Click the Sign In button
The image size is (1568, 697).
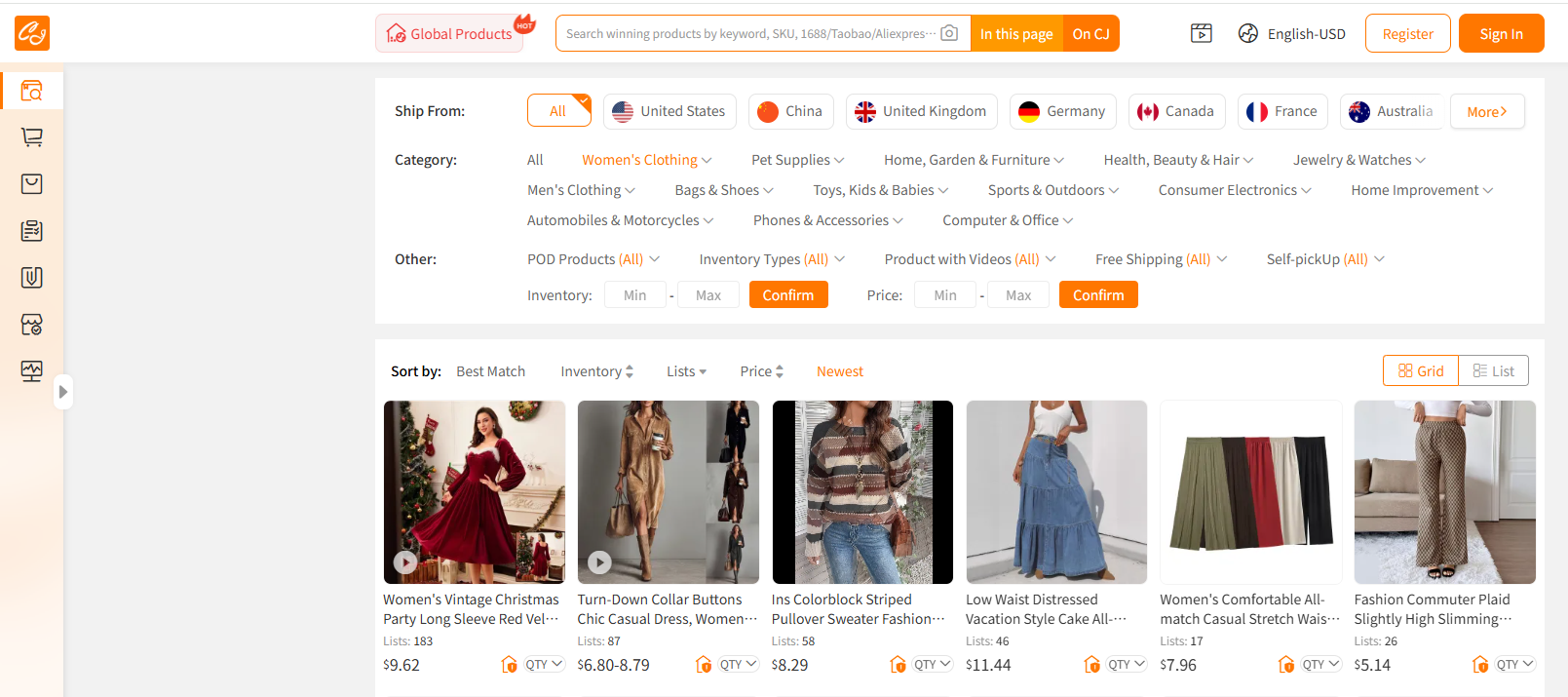[x=1501, y=34]
